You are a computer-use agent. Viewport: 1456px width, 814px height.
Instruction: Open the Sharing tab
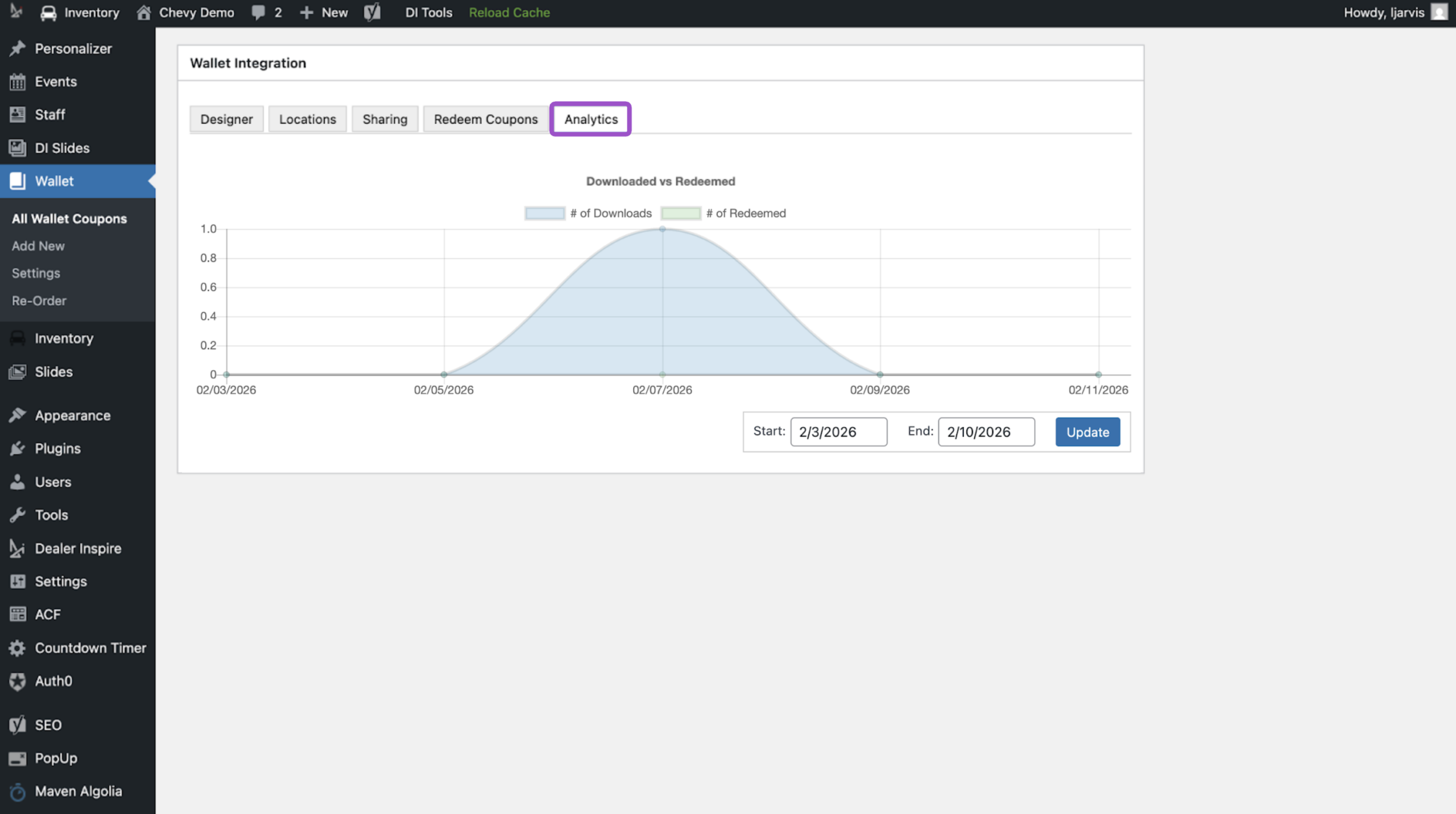(385, 119)
